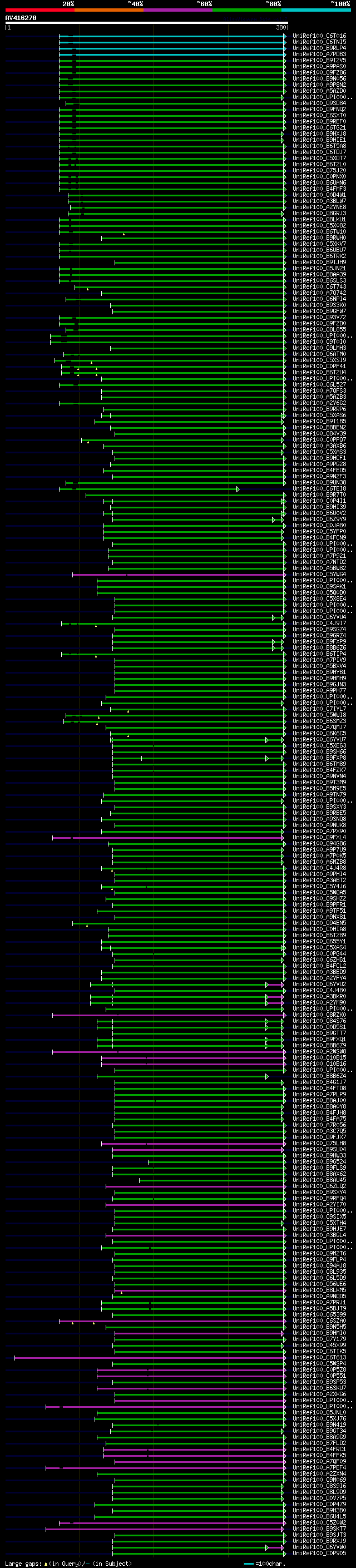356x1568 pixels.
Task: Select hit UniRef100_Q9SD84
Action: pos(319,103)
